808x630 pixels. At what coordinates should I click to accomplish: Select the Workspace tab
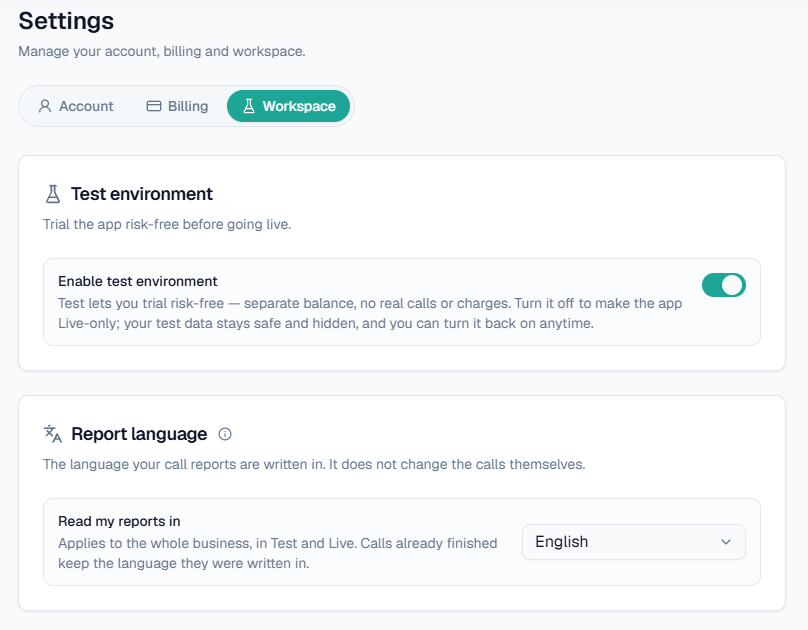coord(289,106)
